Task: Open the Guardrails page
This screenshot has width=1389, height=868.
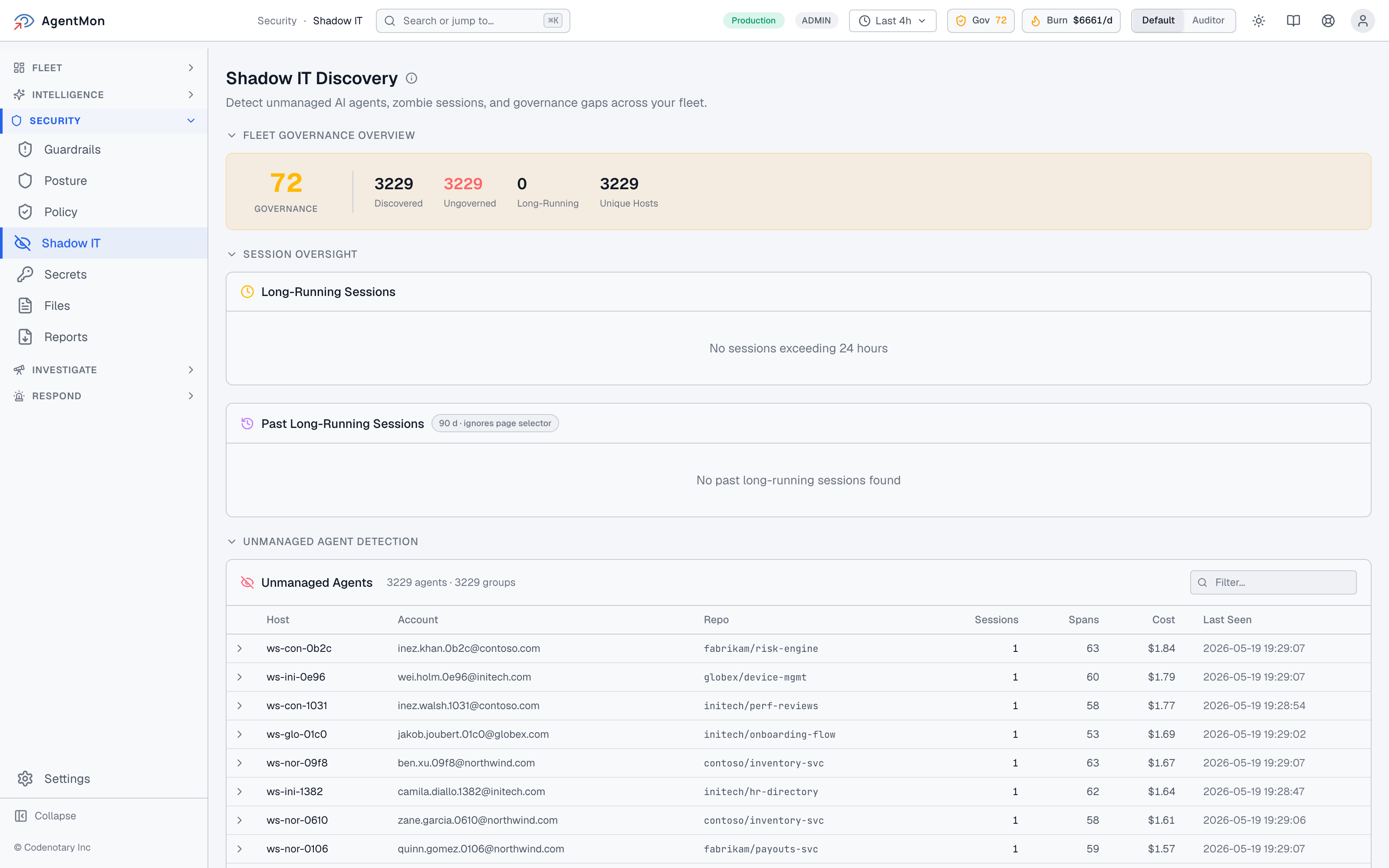Action: click(104, 149)
